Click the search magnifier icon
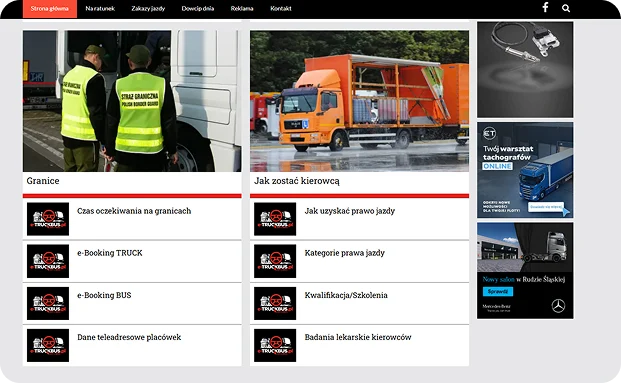This screenshot has width=621, height=383. tap(566, 8)
